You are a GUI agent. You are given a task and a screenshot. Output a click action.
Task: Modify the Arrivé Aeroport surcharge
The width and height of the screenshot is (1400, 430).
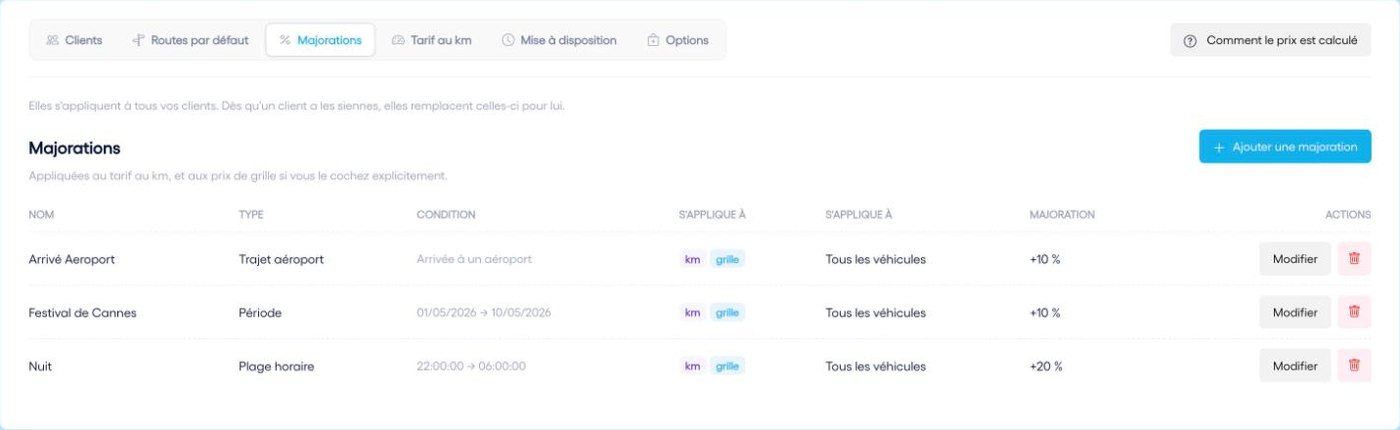pos(1295,259)
